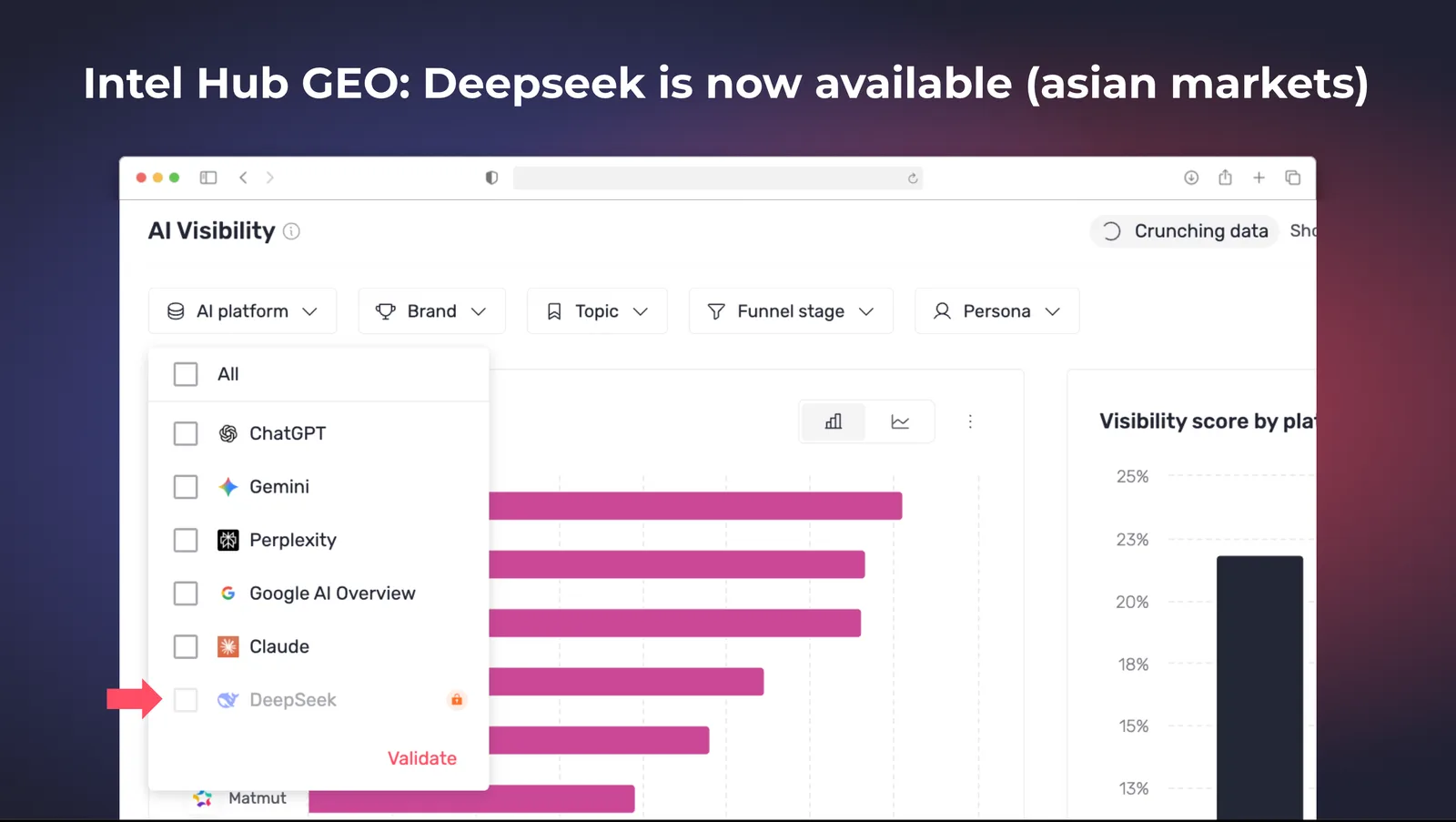Click the dark bar in Visibility score chart
The image size is (1456, 822).
(1259, 687)
